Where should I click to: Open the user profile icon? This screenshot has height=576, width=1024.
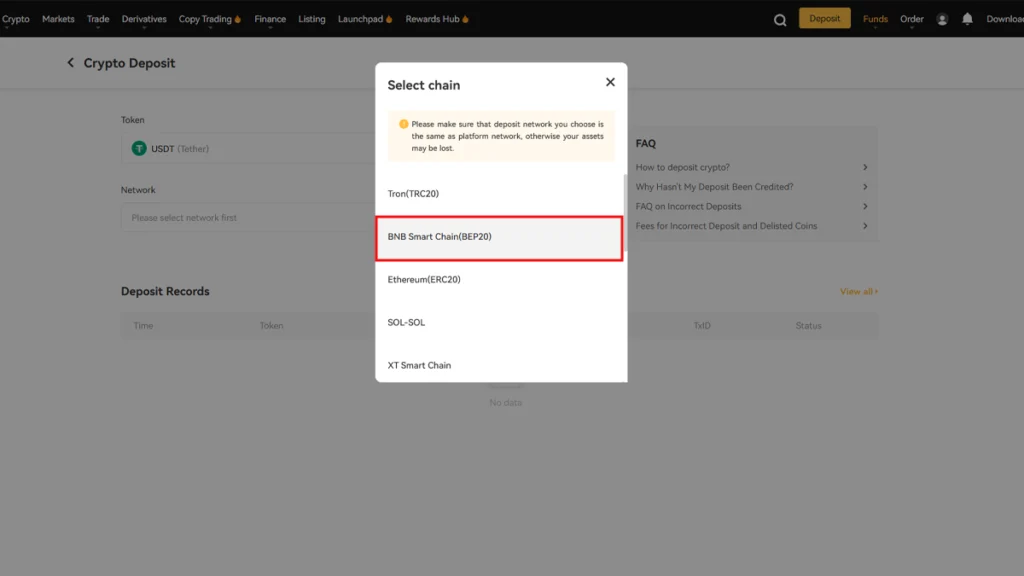(x=942, y=20)
